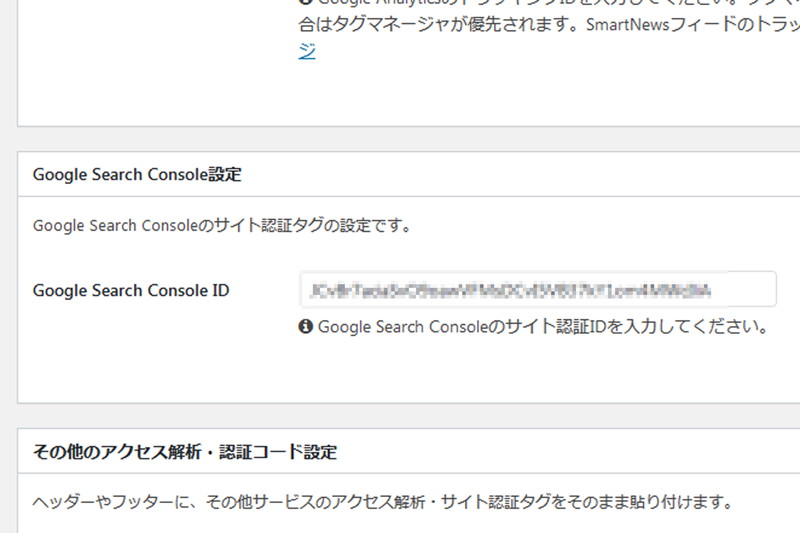Click the Google Search Console ID input field
The height and width of the screenshot is (533, 800).
(x=538, y=289)
